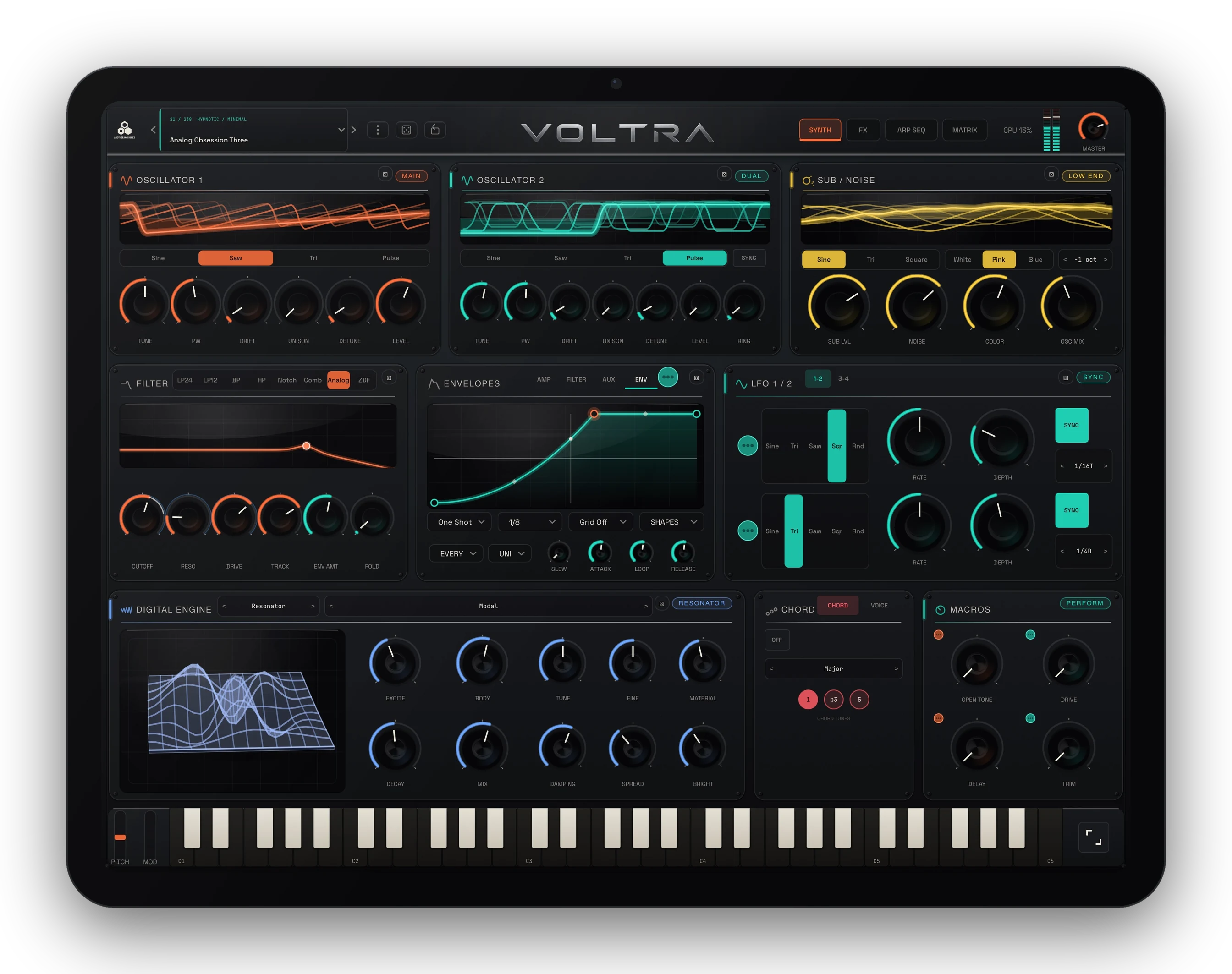Open the 1/8 envelope rate dropdown
1232x974 pixels.
(x=530, y=522)
